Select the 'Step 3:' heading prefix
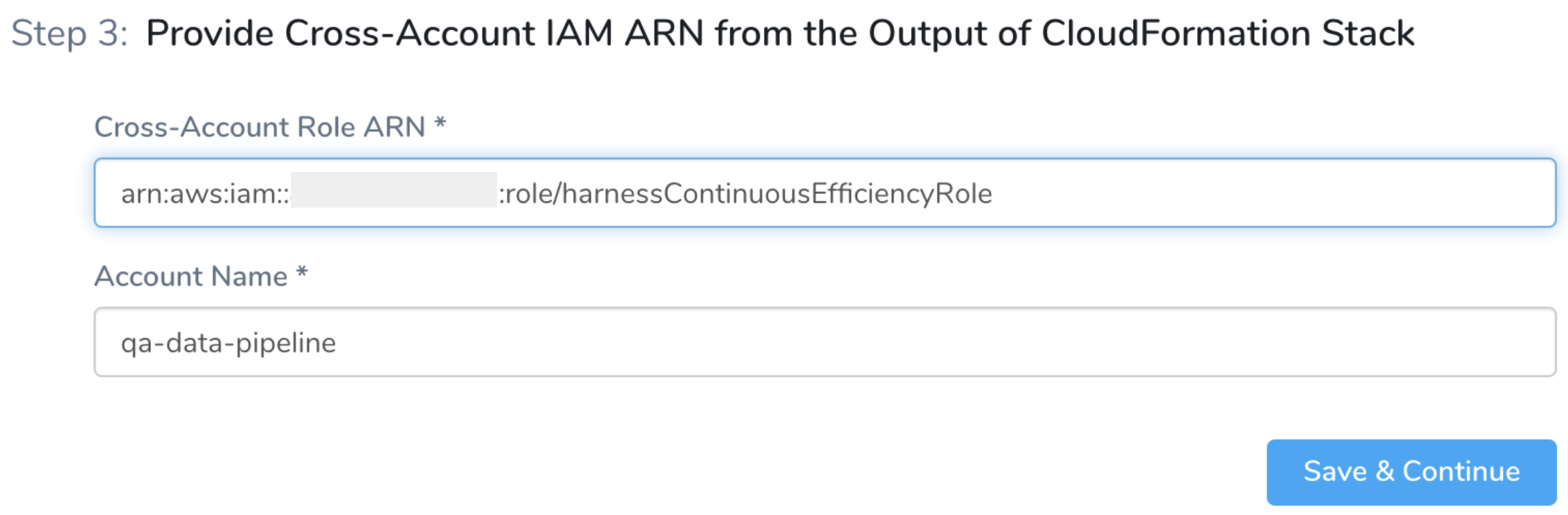The image size is (1568, 515). tap(70, 33)
